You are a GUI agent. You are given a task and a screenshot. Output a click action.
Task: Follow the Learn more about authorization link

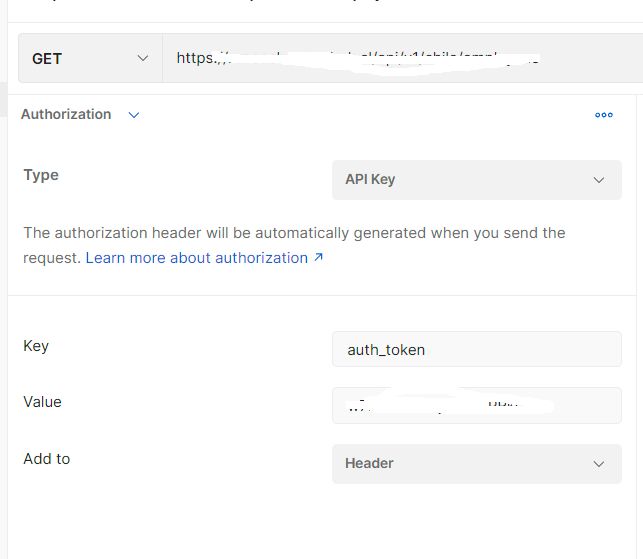(x=204, y=258)
